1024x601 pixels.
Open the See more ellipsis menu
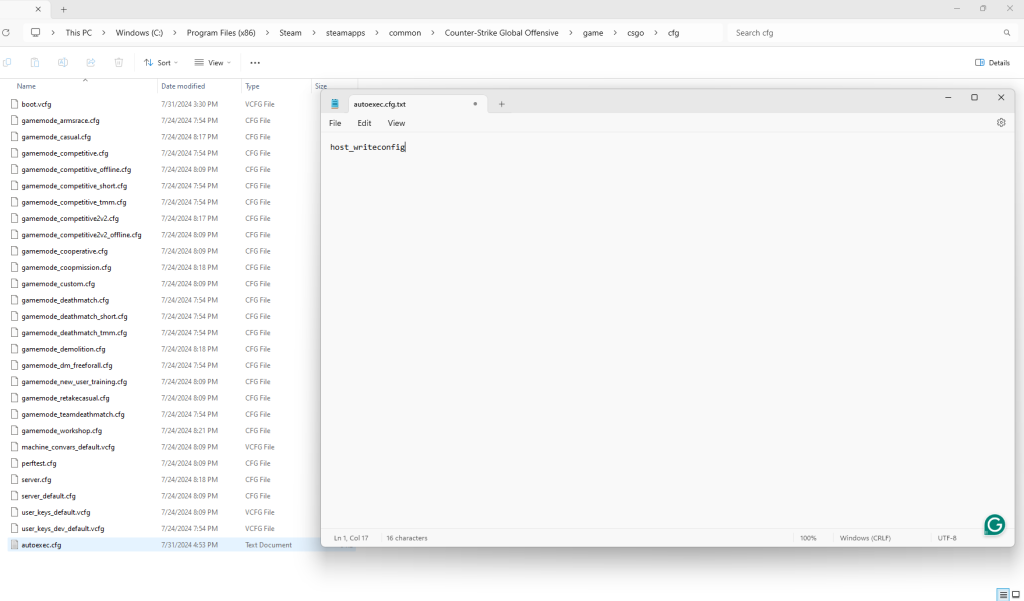point(255,62)
